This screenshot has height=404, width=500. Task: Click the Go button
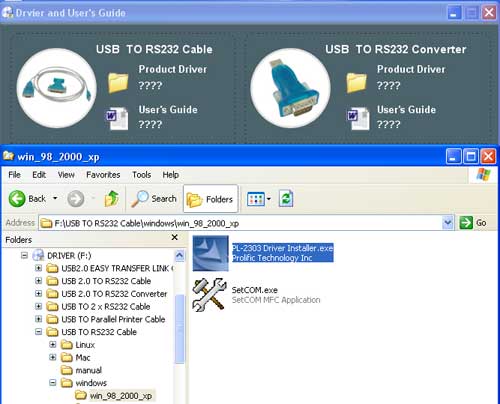[x=473, y=223]
